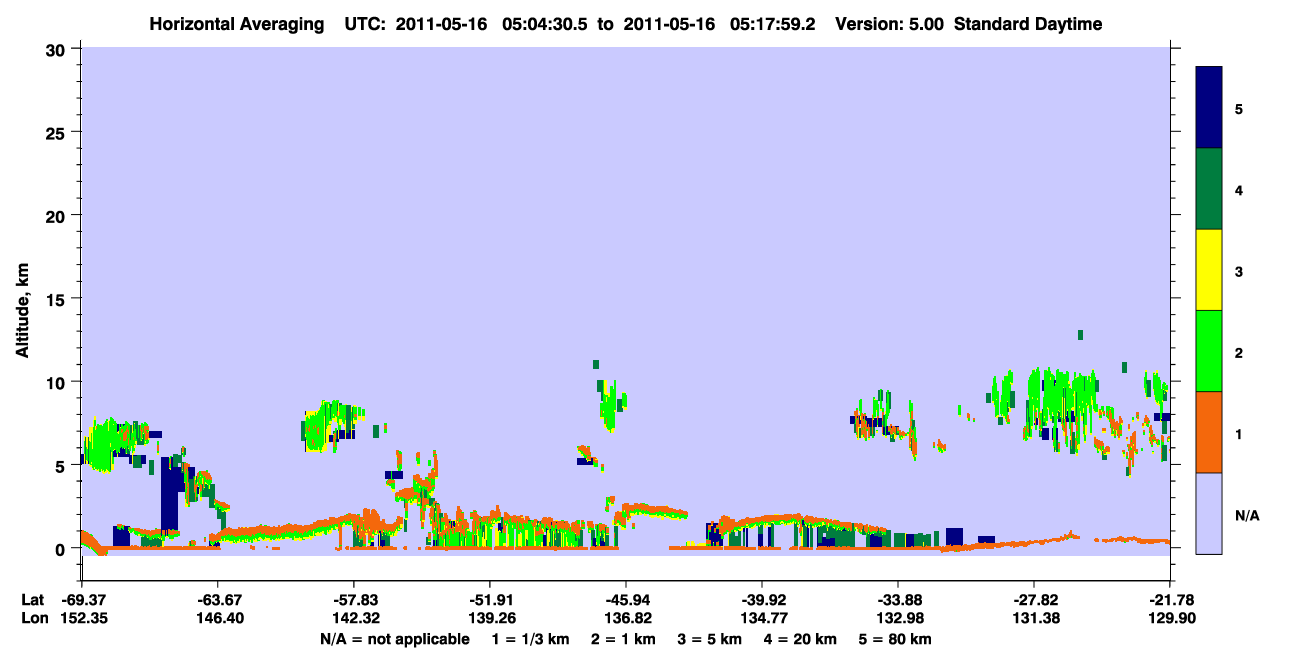Click the end time '05:17:59.2' in the title
Screen dimensions: 1300x667
pos(773,24)
